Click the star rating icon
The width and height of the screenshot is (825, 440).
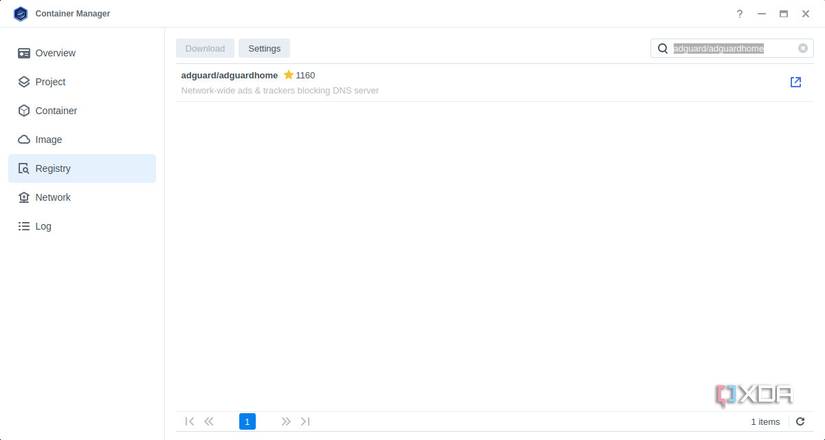(x=288, y=75)
